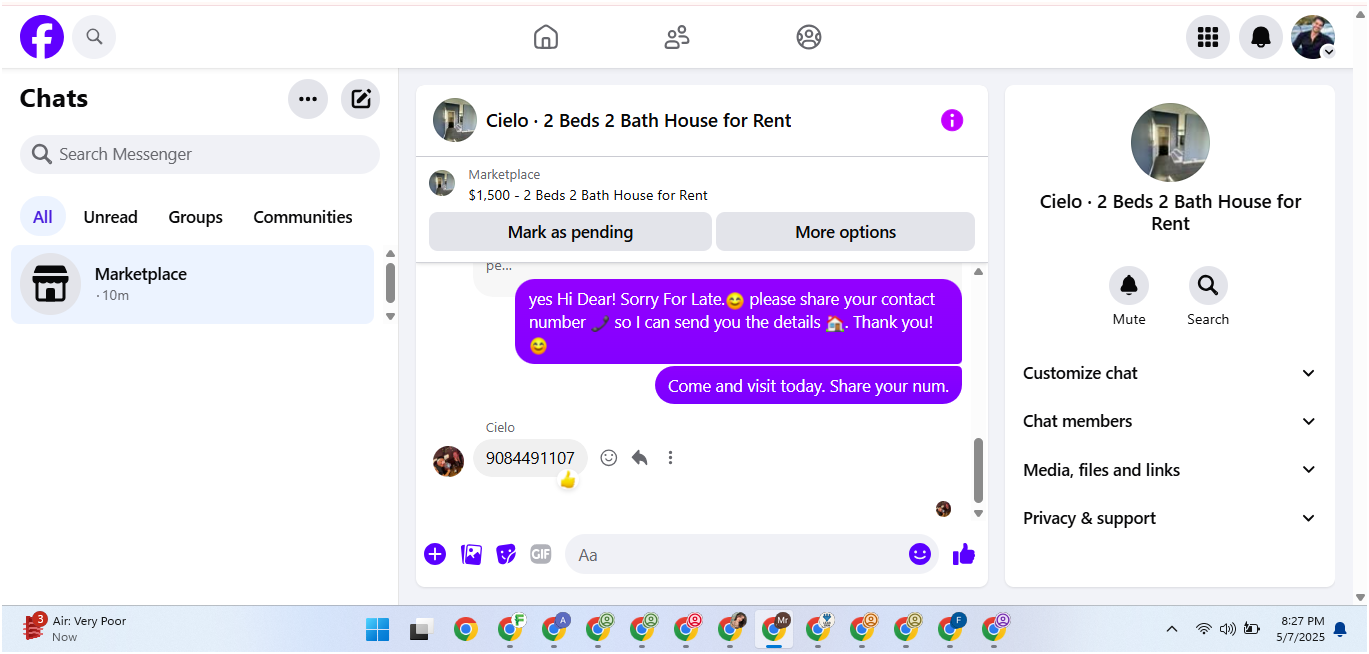The width and height of the screenshot is (1369, 654).
Task: Open the Facebook home icon
Action: [546, 37]
